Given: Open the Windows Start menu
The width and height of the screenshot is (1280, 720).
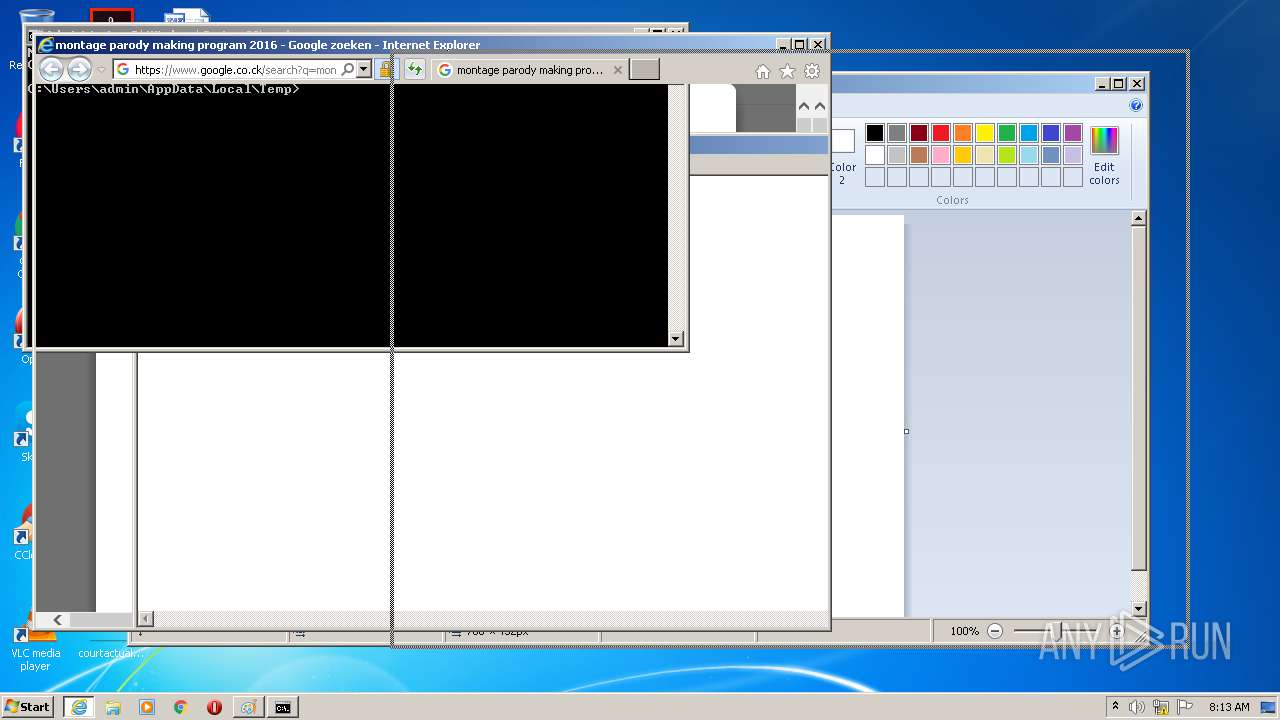Looking at the screenshot, I should [27, 706].
